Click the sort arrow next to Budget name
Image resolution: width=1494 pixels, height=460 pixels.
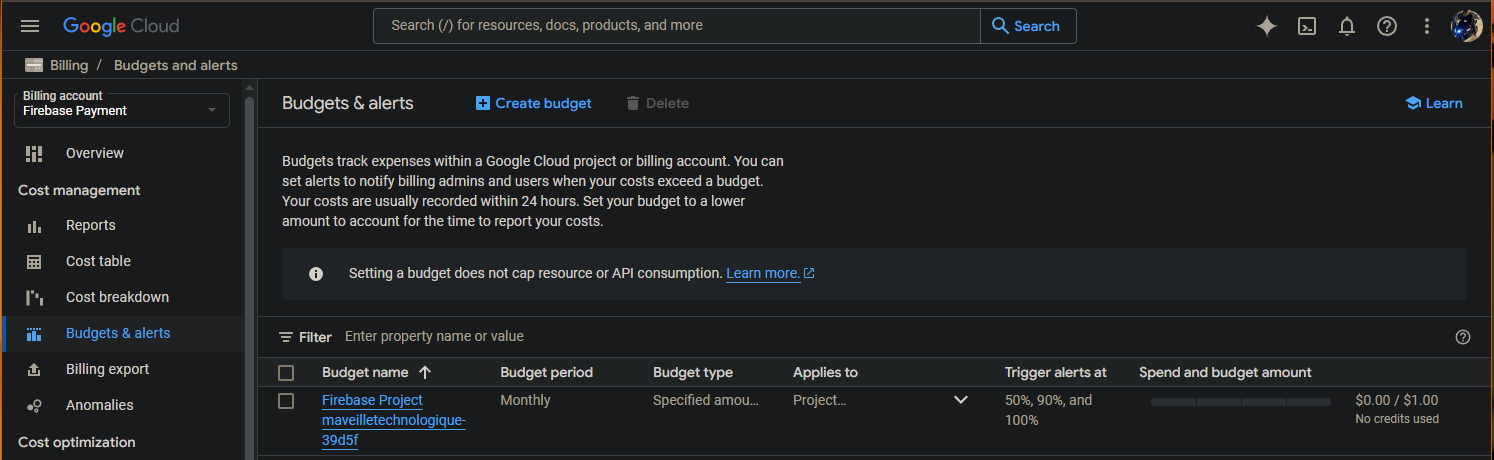pos(425,372)
